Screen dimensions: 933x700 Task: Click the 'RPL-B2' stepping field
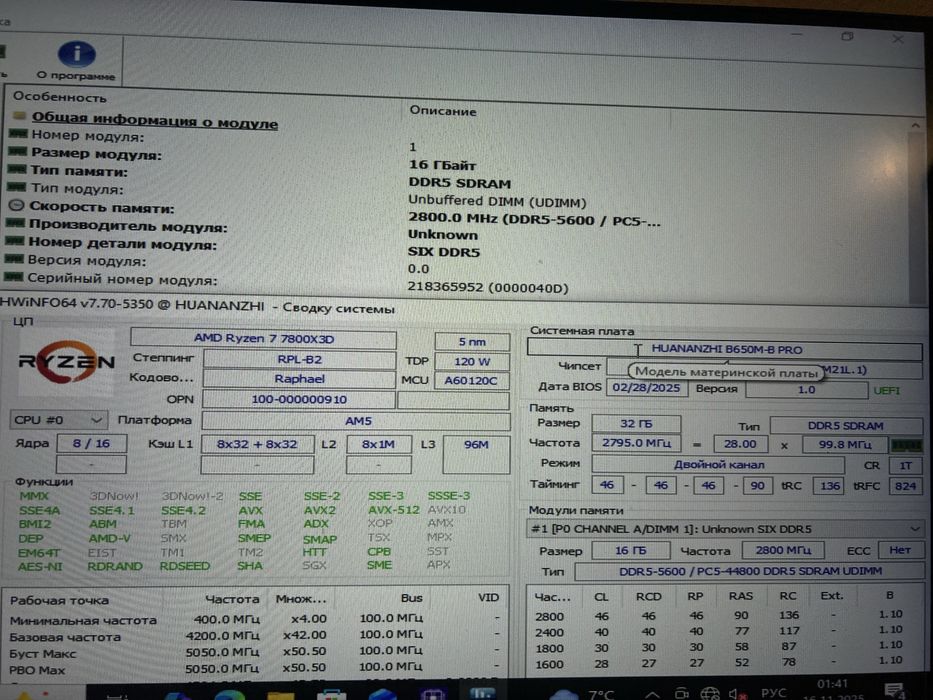click(299, 360)
